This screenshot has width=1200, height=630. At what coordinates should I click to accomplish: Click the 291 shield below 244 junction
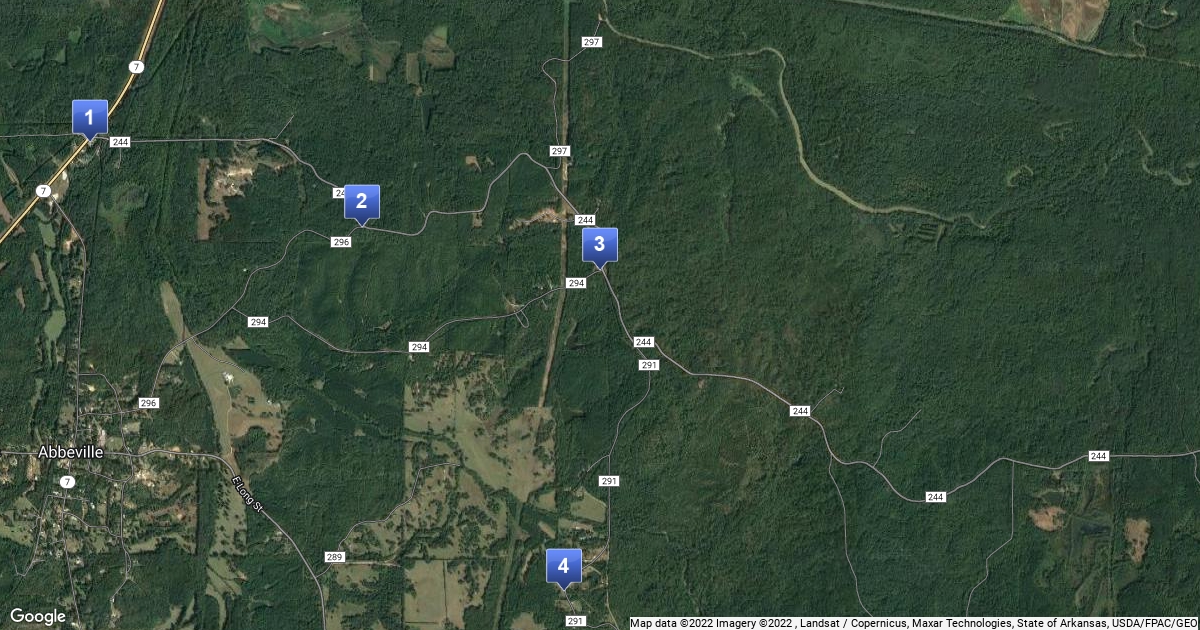click(x=649, y=366)
